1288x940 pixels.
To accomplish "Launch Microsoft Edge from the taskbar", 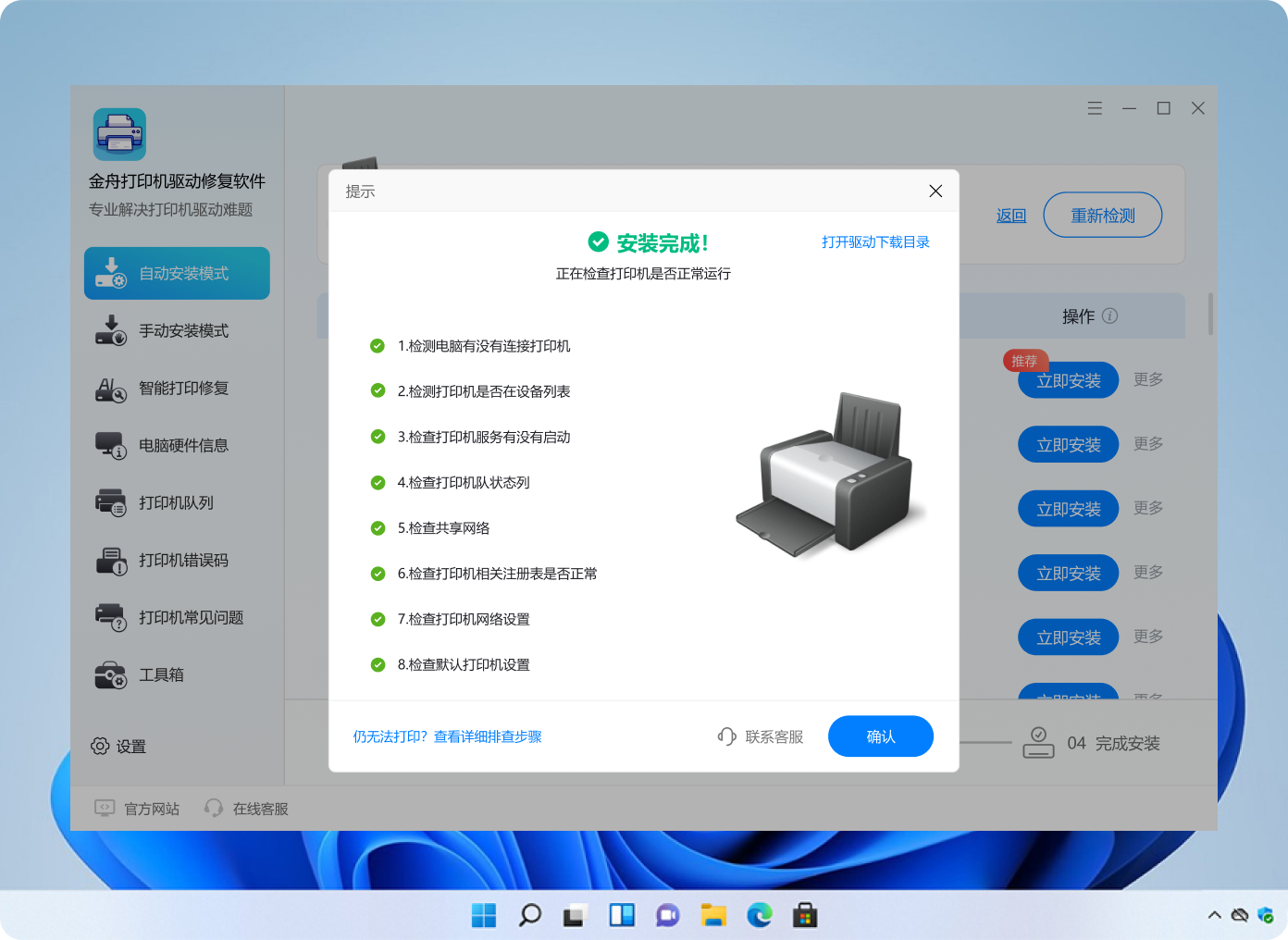I will click(x=759, y=915).
